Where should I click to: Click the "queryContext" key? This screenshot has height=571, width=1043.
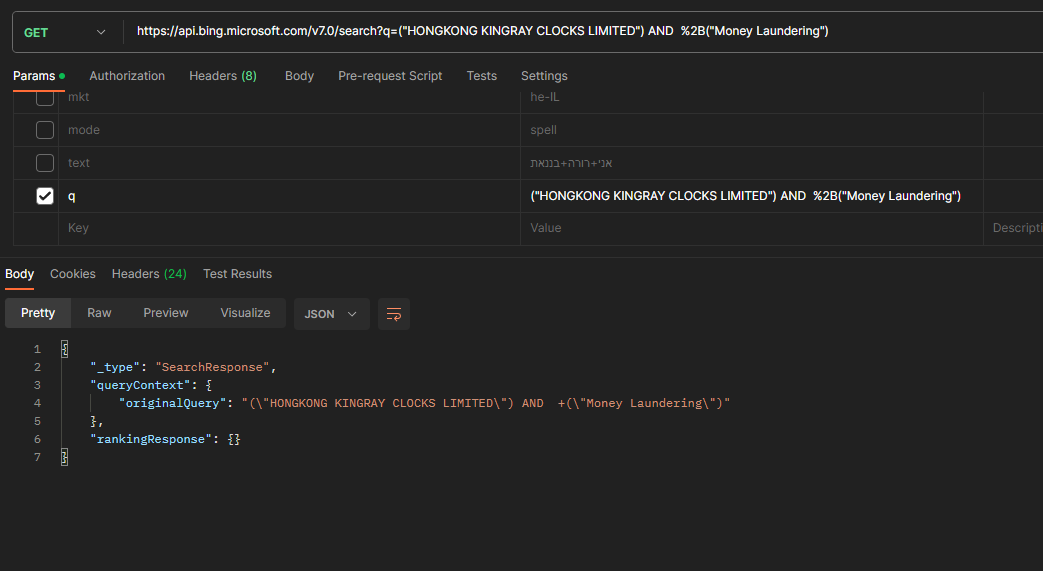coord(140,385)
